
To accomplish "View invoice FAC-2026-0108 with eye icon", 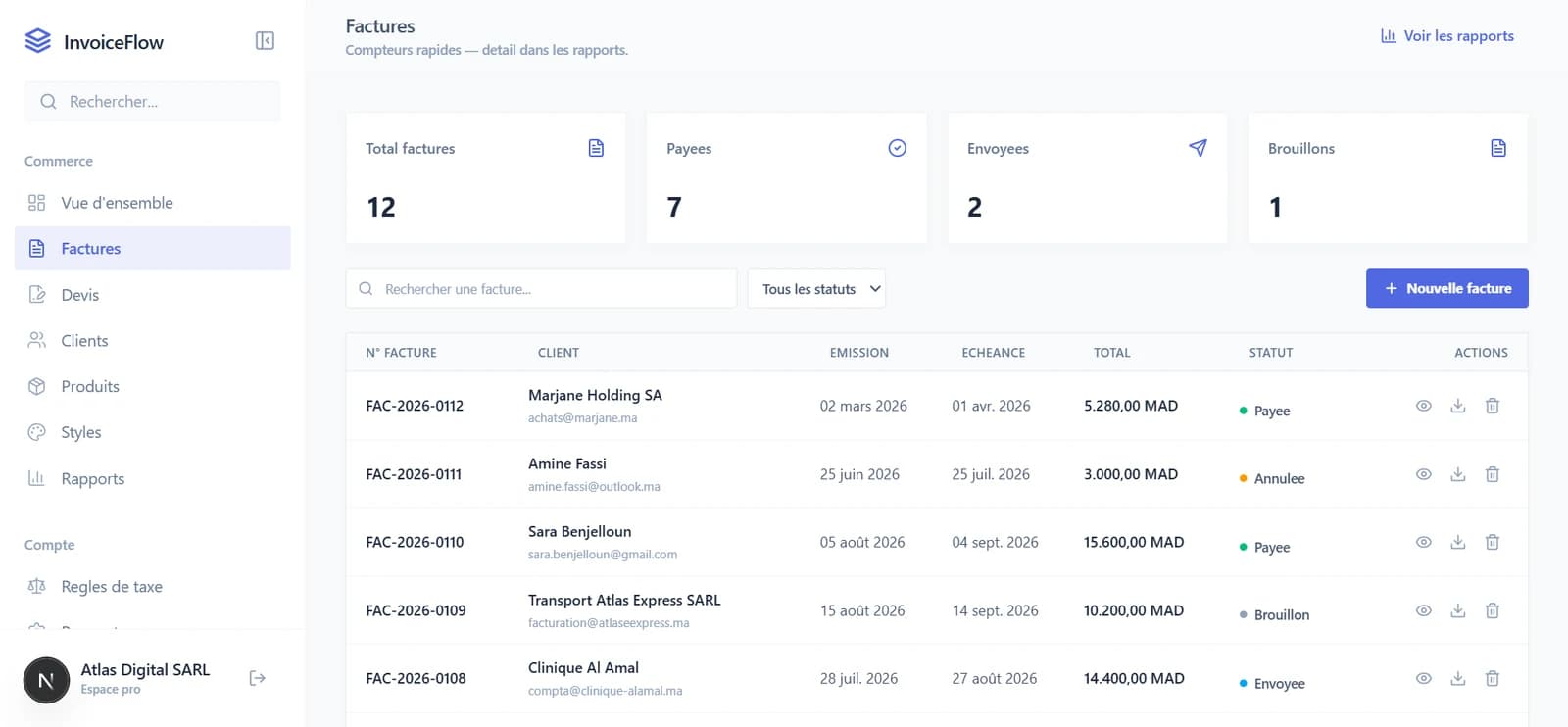I will click(1424, 678).
